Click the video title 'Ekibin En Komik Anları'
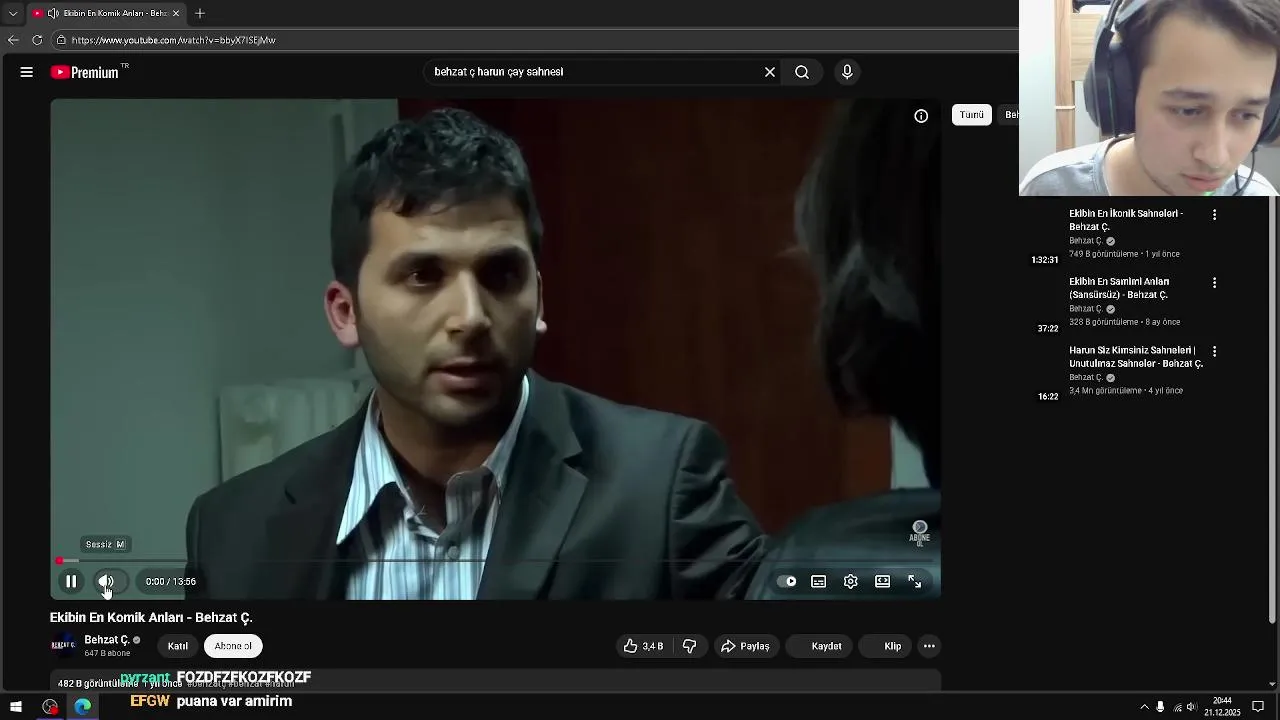This screenshot has width=1280, height=720. 151,618
